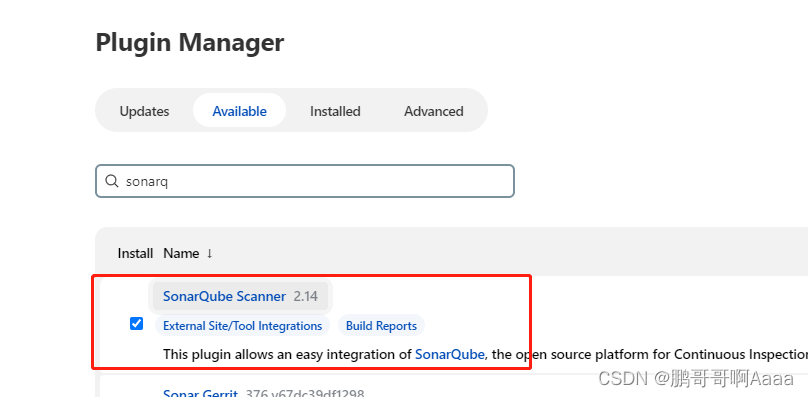Viewport: 808px width, 397px height.
Task: Click the magnifier icon in search box
Action: click(111, 181)
